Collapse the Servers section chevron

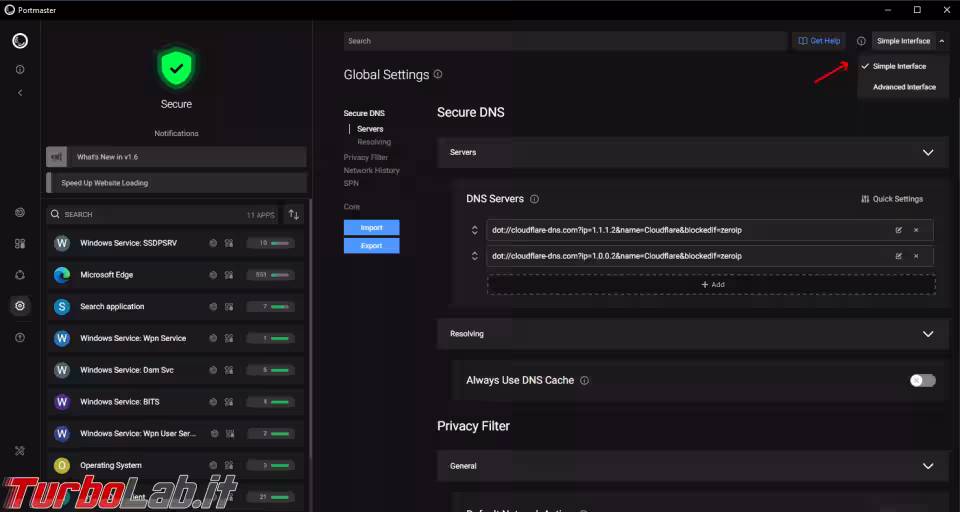(928, 152)
